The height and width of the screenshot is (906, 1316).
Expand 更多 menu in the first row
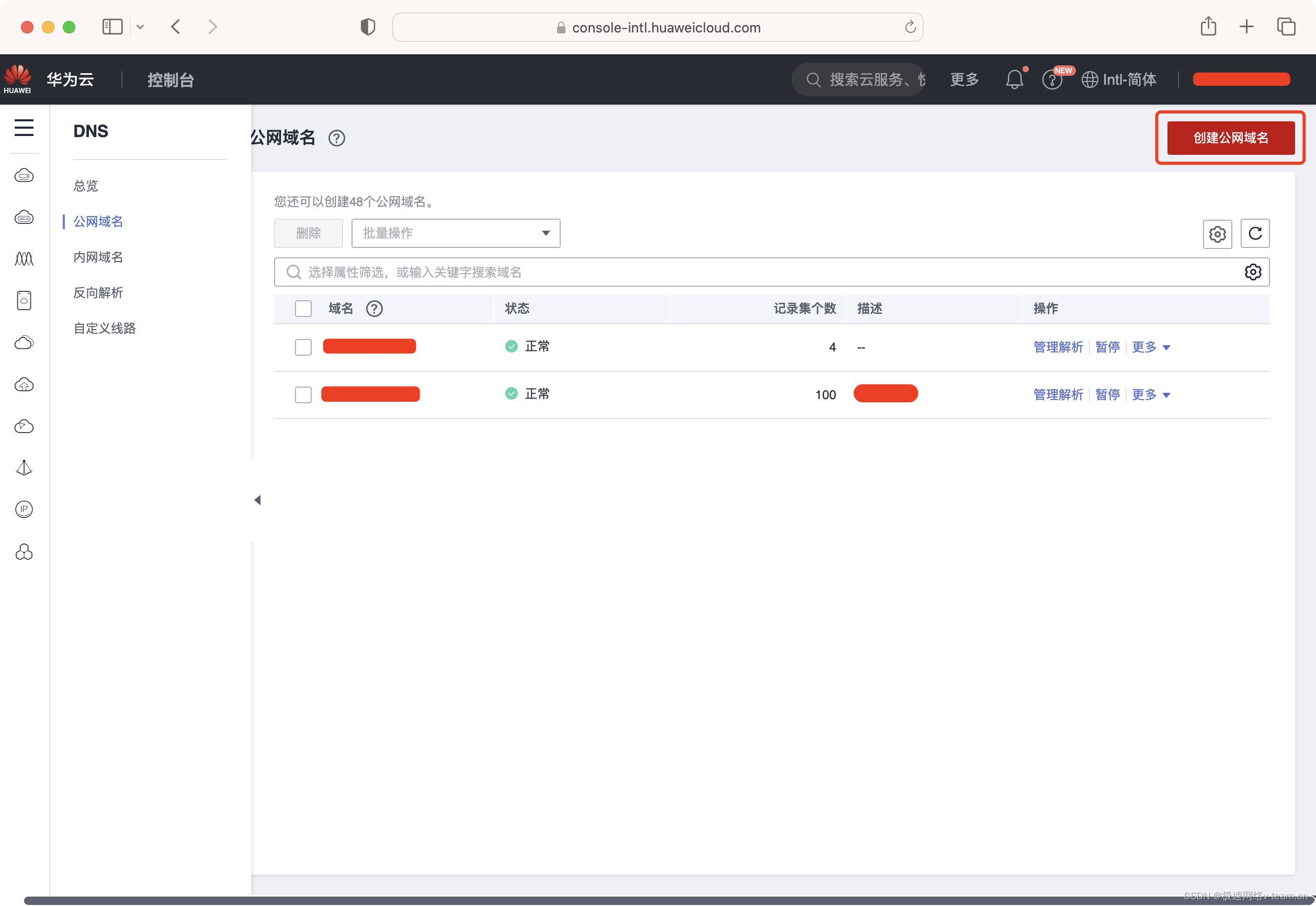coord(1150,347)
